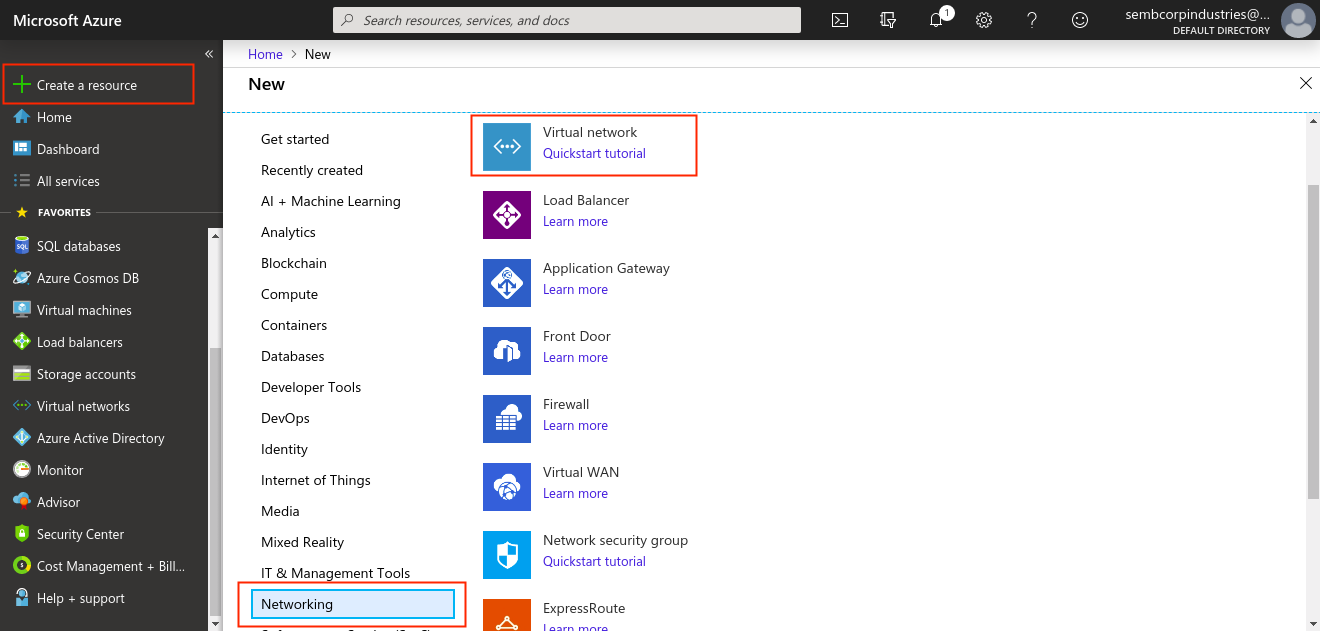
Task: Open the notifications bell
Action: (x=937, y=20)
